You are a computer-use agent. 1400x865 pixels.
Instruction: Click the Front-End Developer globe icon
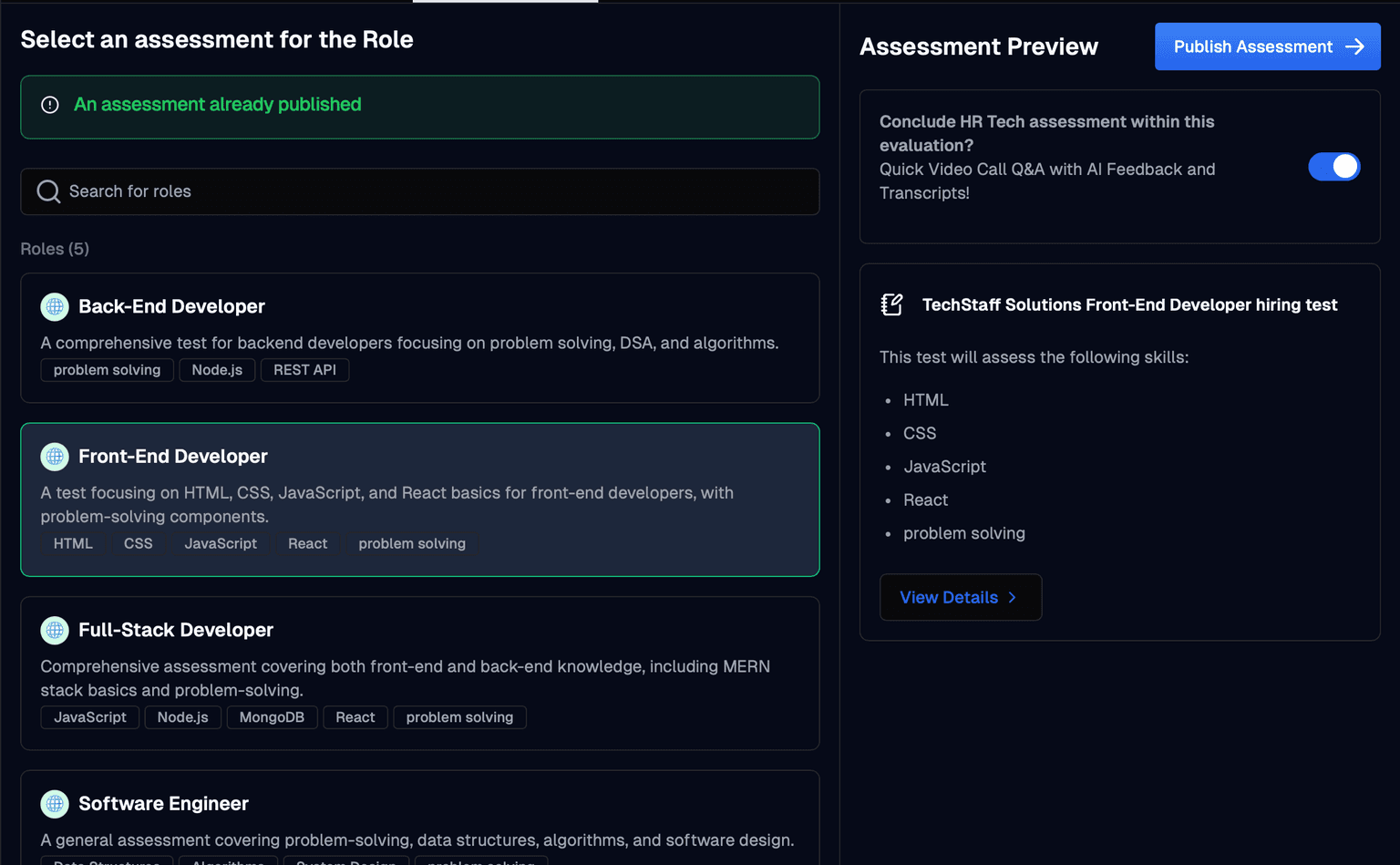point(55,457)
